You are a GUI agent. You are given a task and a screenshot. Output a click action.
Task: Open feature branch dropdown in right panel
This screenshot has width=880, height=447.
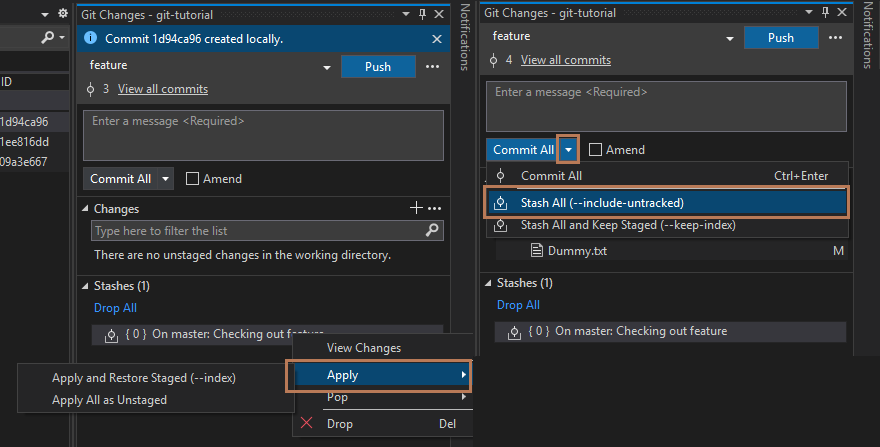(730, 39)
